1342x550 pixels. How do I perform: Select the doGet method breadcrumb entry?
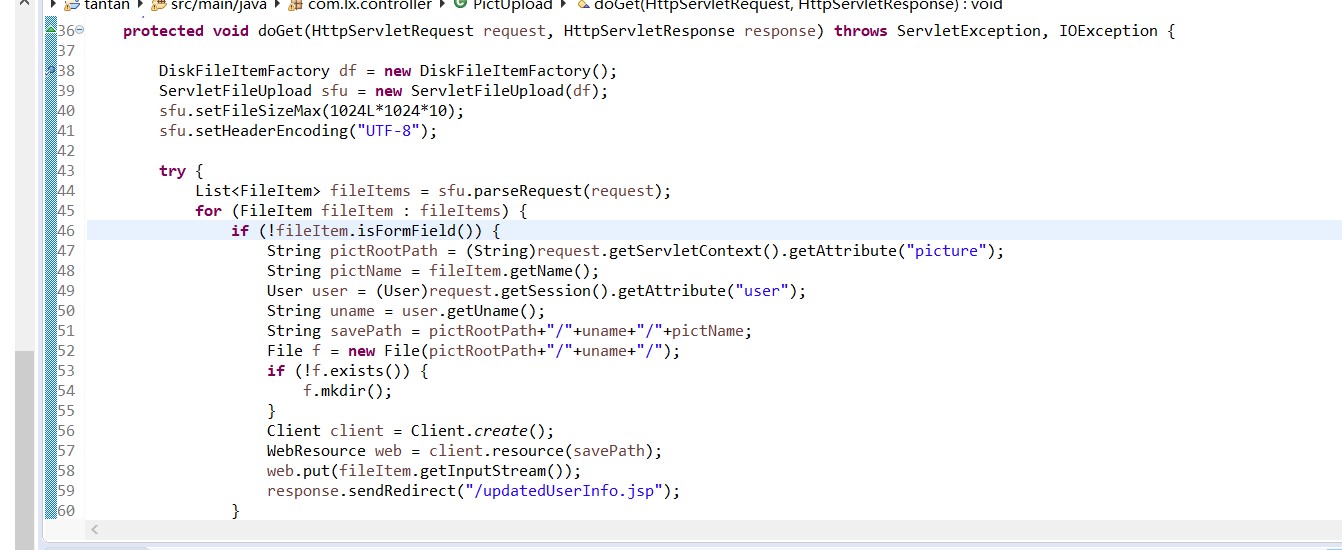tap(789, 5)
